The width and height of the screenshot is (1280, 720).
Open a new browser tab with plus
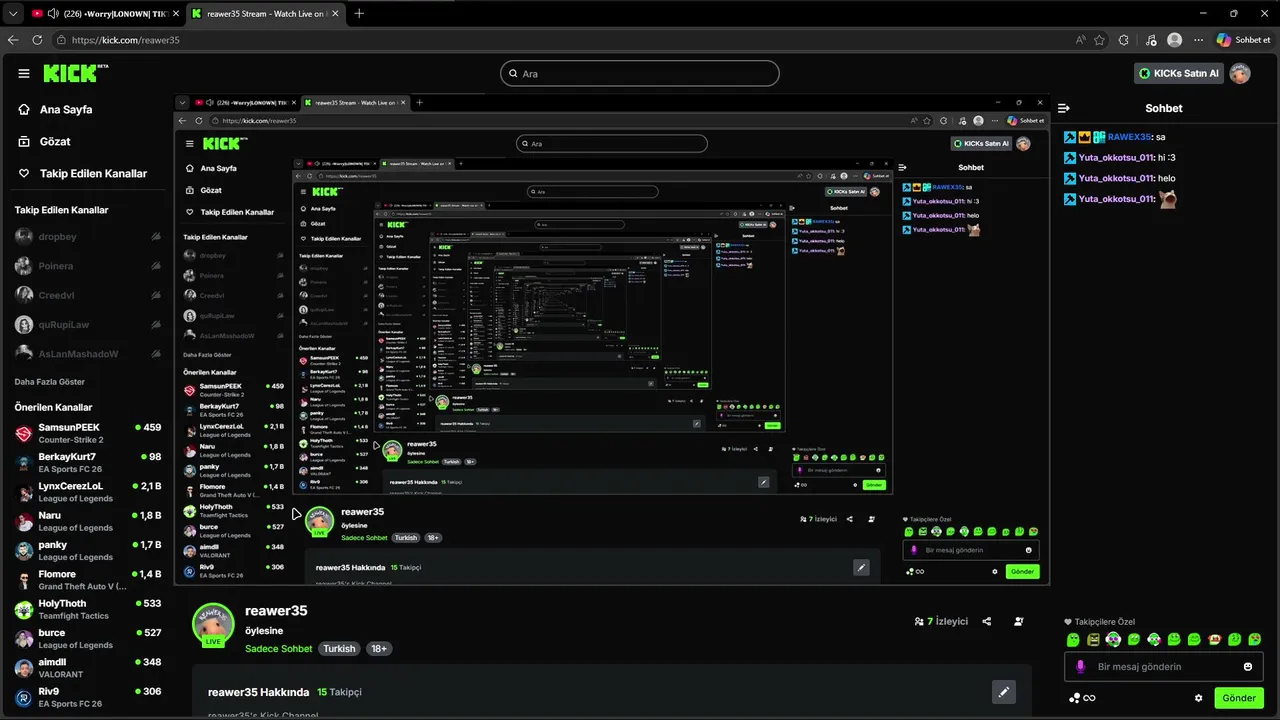pyautogui.click(x=359, y=14)
